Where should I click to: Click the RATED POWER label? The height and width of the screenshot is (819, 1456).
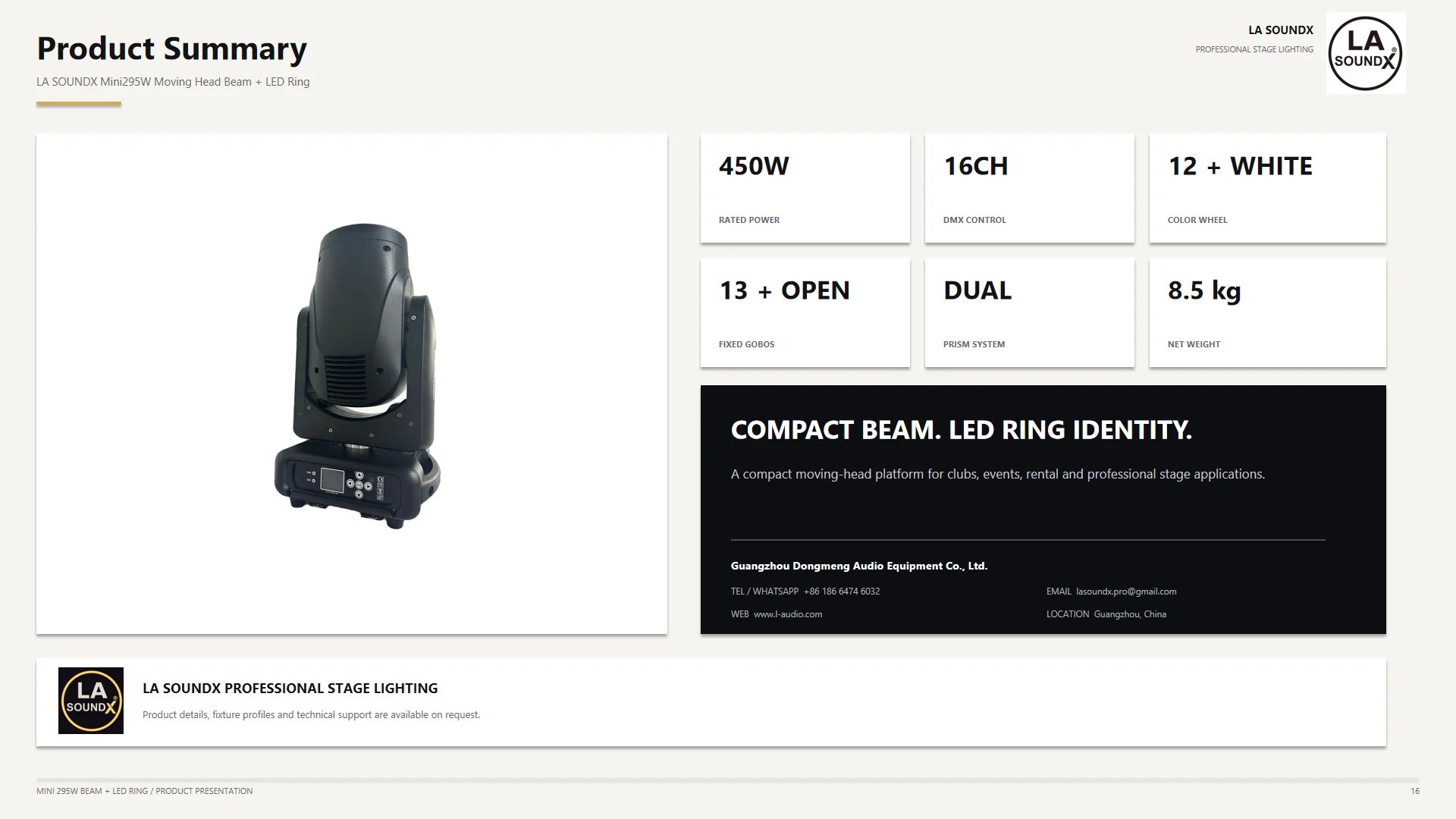[749, 220]
